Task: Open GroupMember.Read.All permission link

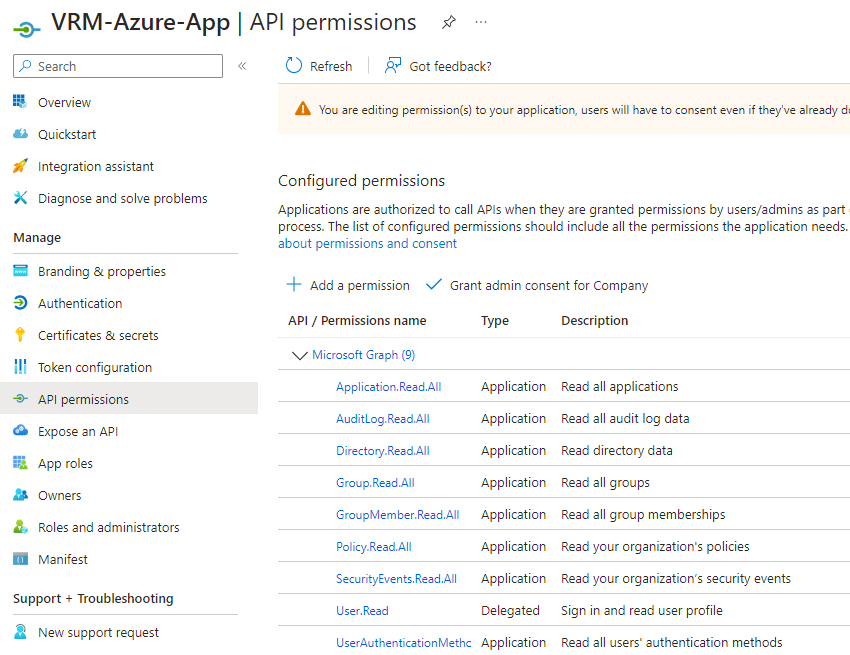Action: coord(397,515)
